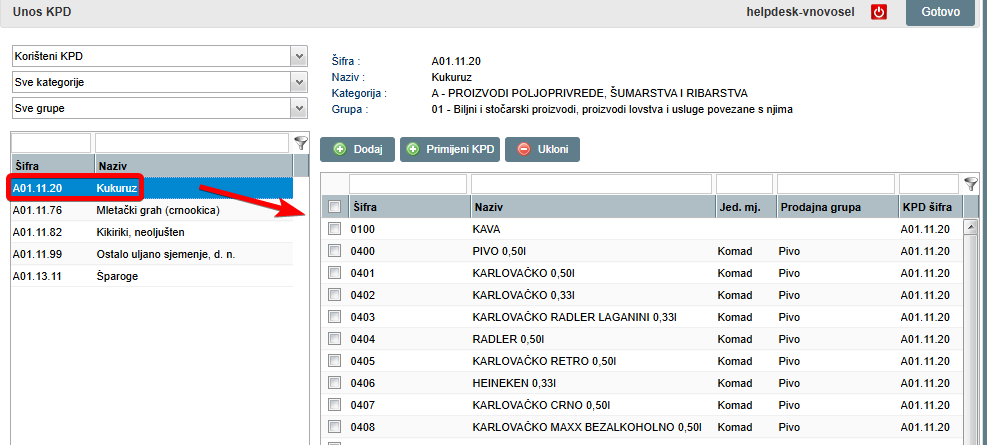Click the right table vertical scrollbar down arrow
This screenshot has width=987, height=445.
[969, 438]
